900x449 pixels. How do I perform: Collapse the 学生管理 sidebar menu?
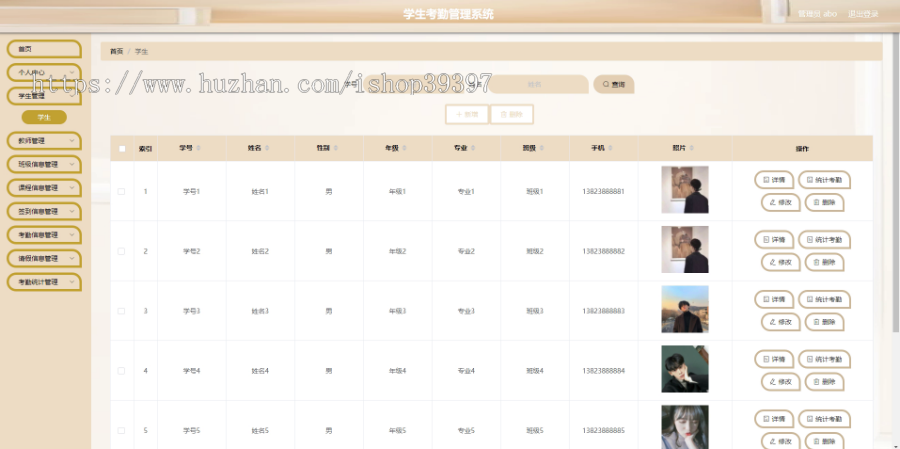[44, 96]
